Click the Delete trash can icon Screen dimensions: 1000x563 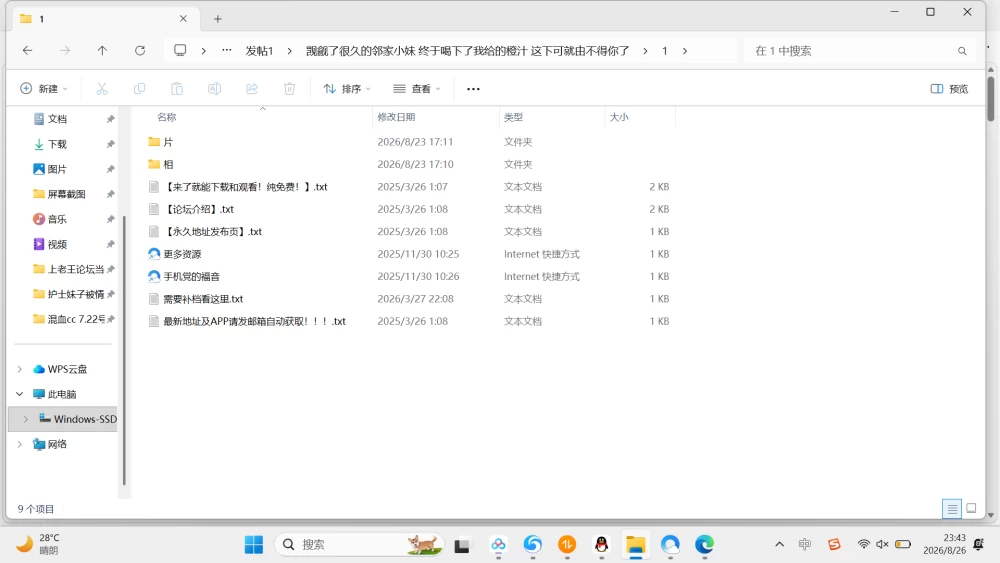[290, 89]
